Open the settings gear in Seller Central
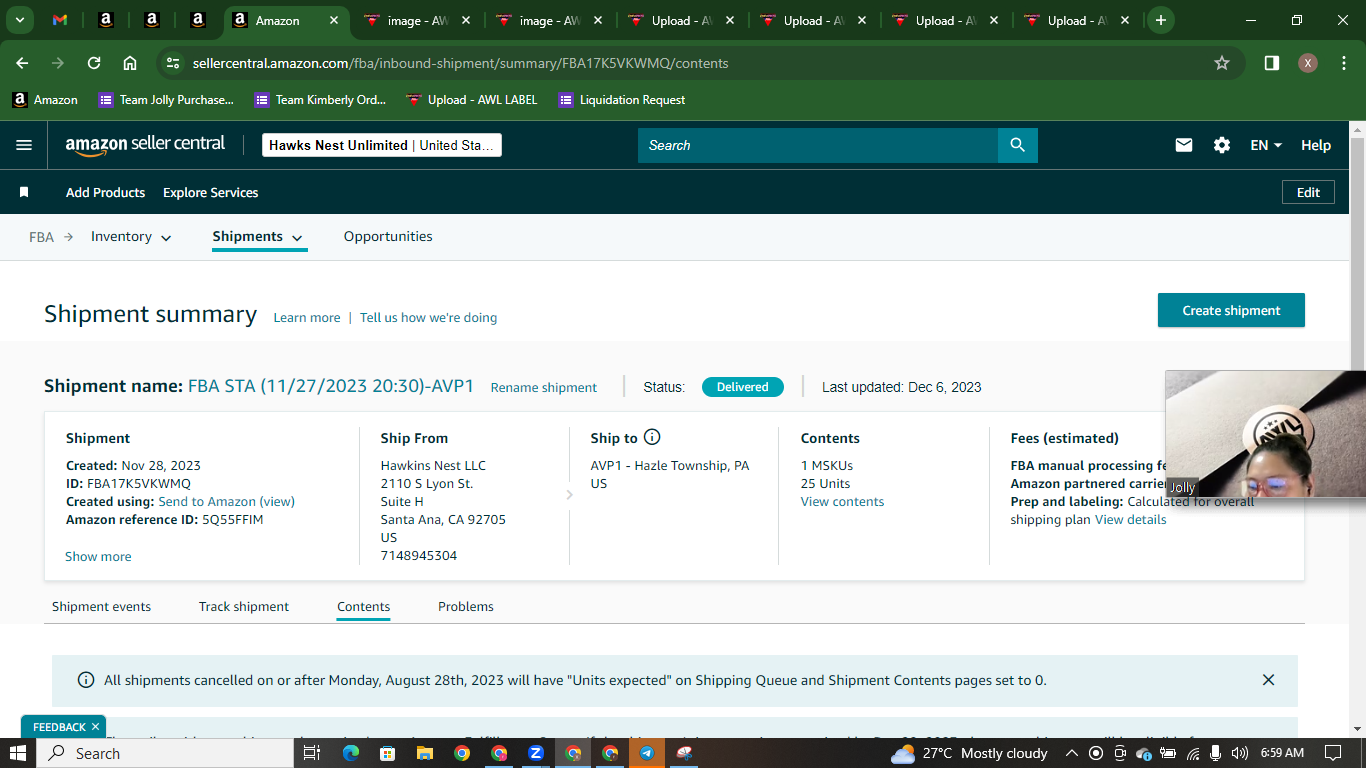Viewport: 1366px width, 768px height. click(1222, 145)
